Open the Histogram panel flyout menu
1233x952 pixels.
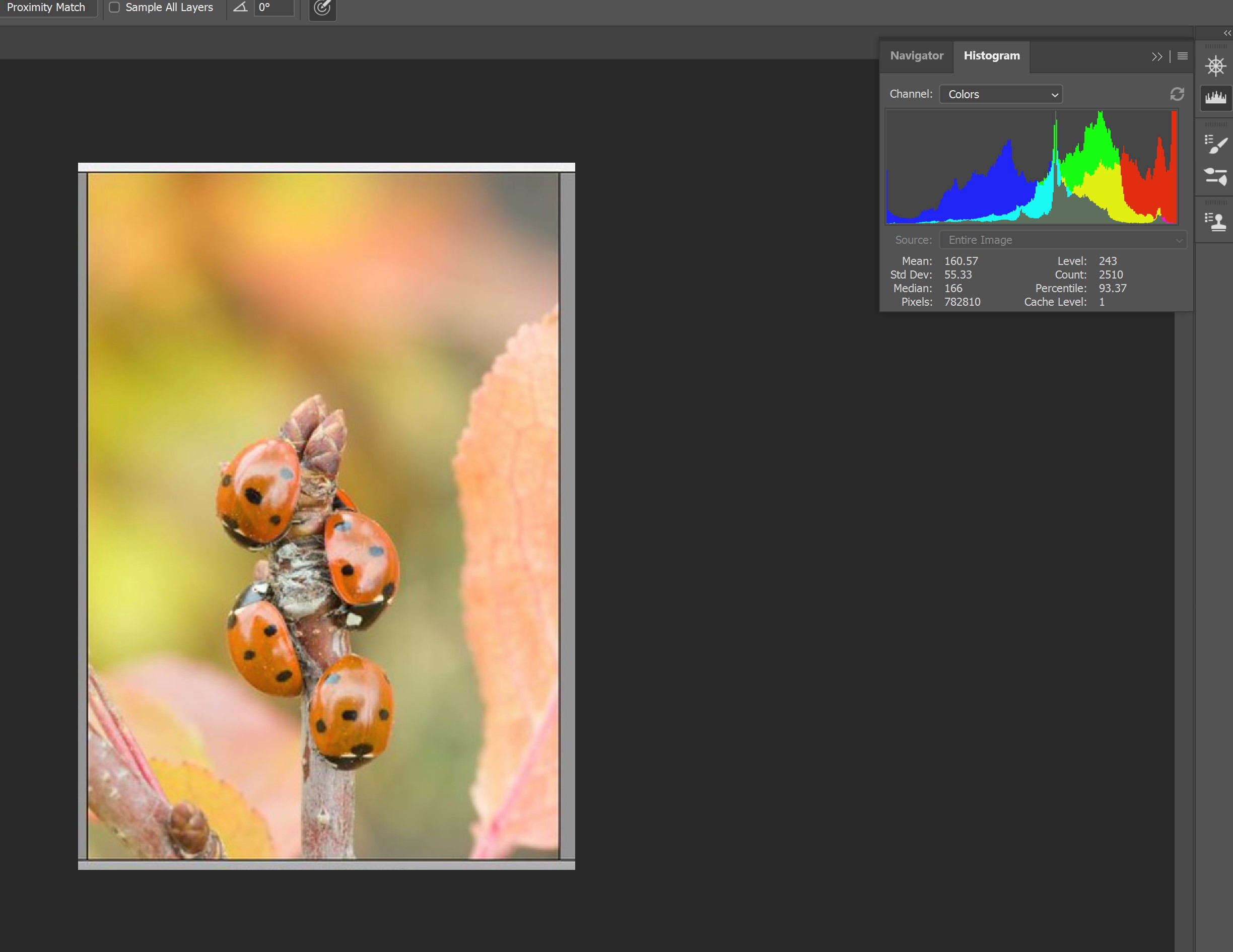click(1182, 56)
